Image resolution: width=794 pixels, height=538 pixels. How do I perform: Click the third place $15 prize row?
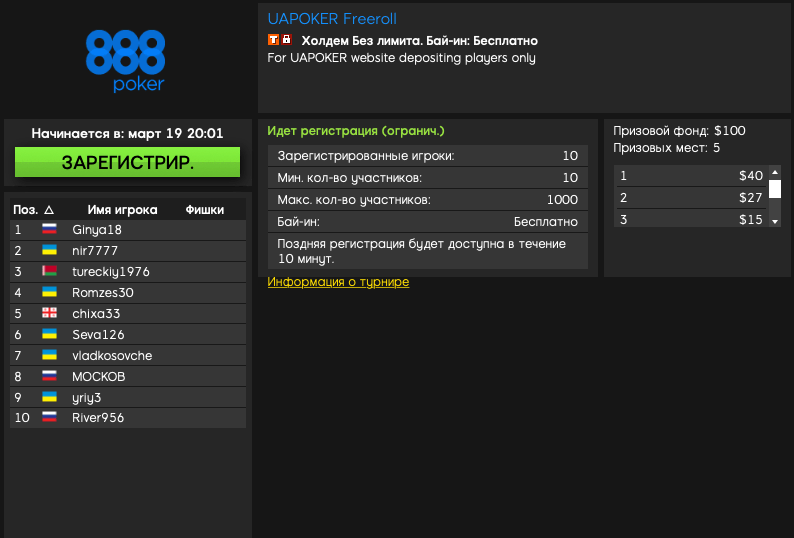[691, 219]
